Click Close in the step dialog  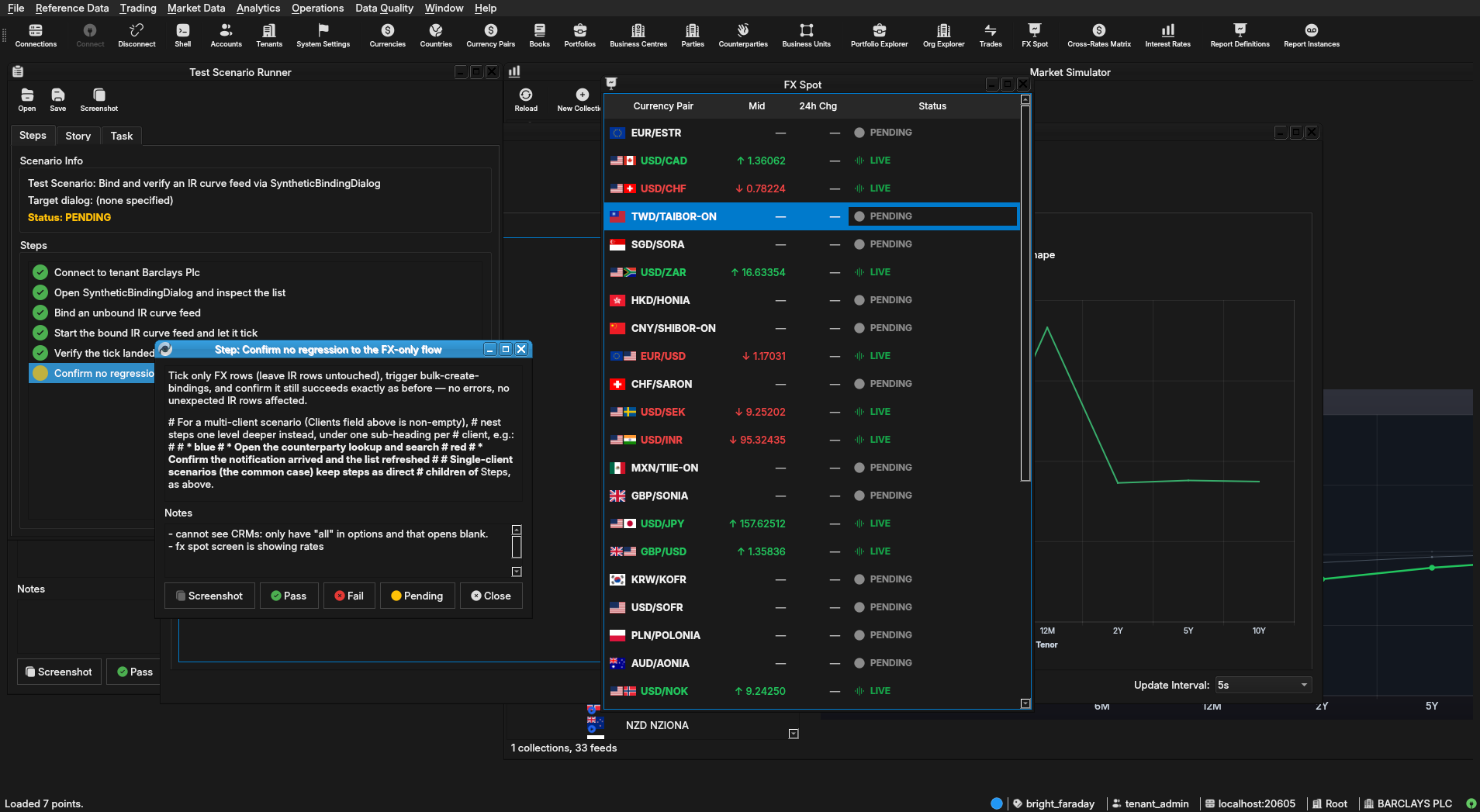coord(491,596)
